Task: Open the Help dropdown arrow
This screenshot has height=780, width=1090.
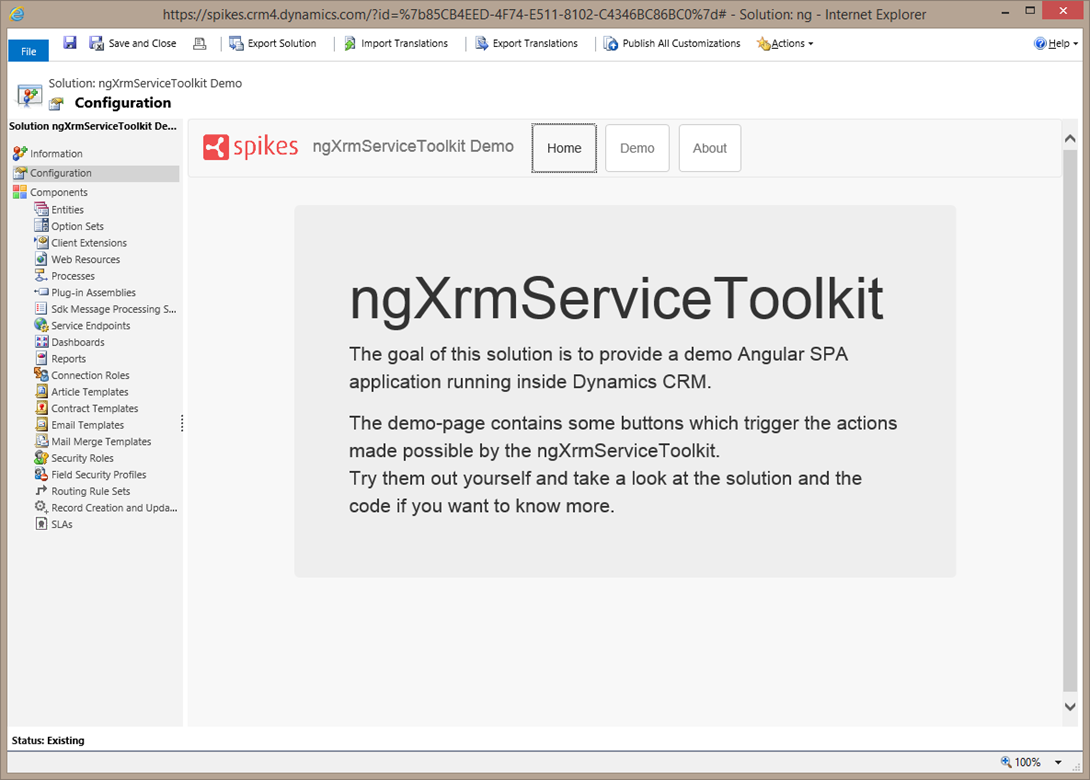Action: click(x=1075, y=44)
